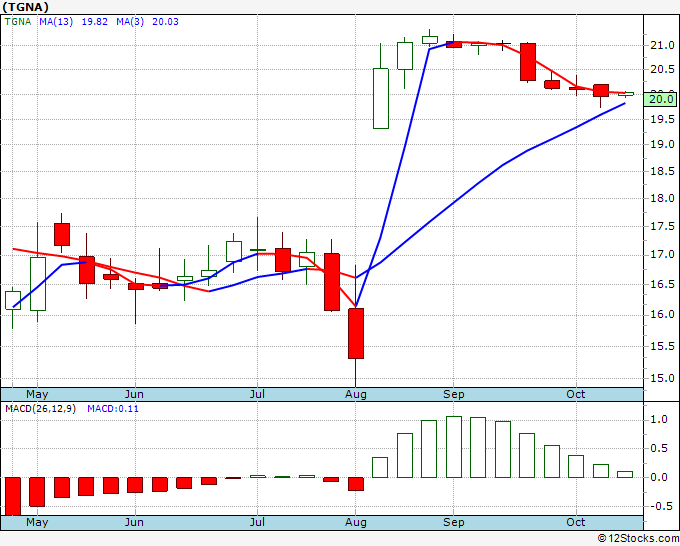Image resolution: width=680 pixels, height=546 pixels.
Task: Click the MACD(26,12,9) indicator label
Action: tap(40, 409)
